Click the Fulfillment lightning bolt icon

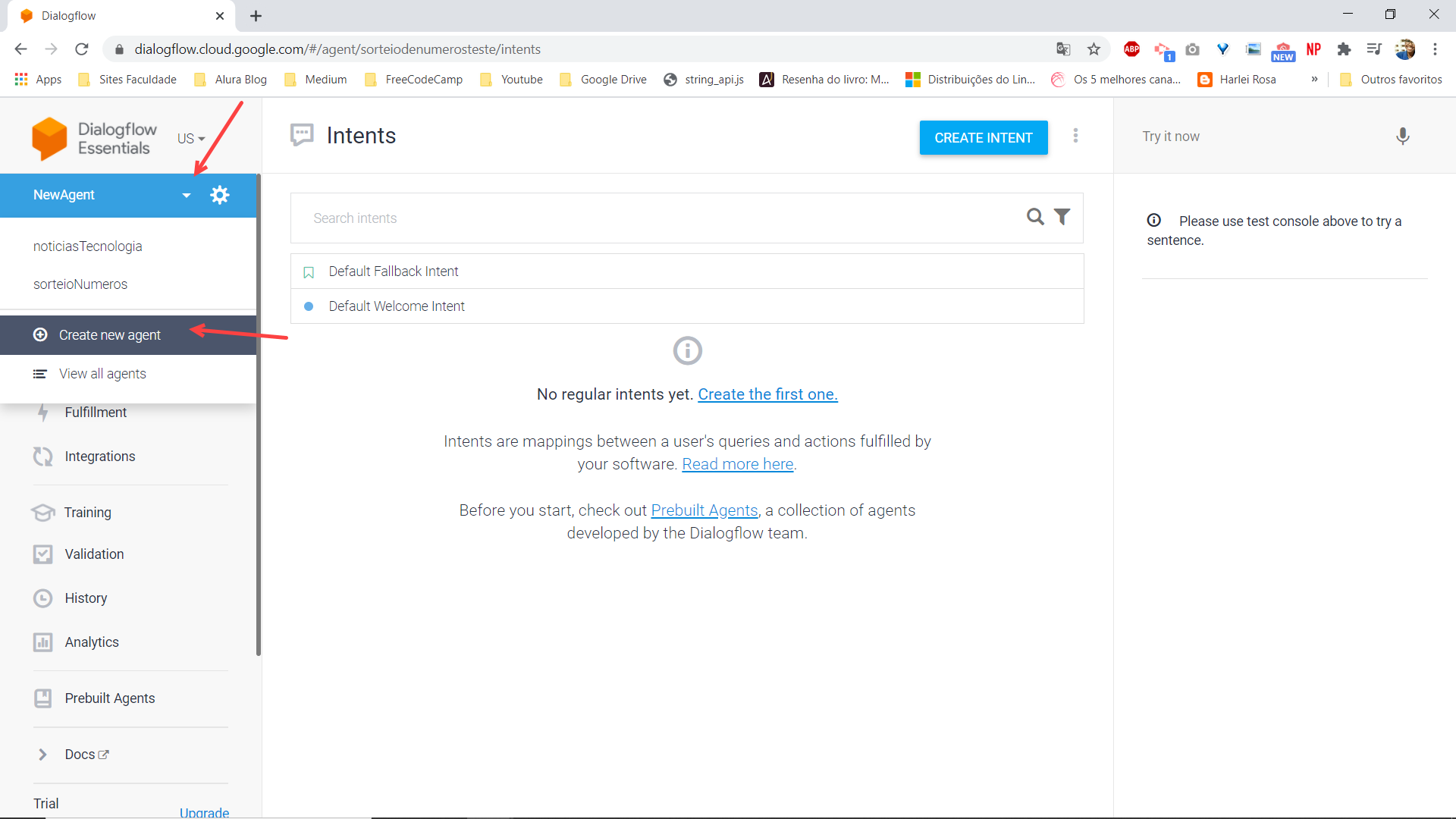(x=43, y=413)
